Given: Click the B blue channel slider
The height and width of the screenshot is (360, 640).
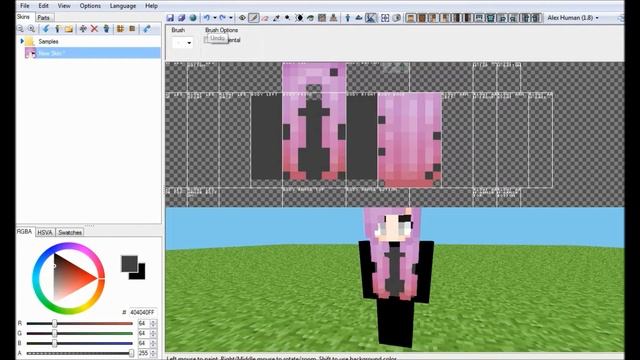Looking at the screenshot, I should click(x=80, y=343).
